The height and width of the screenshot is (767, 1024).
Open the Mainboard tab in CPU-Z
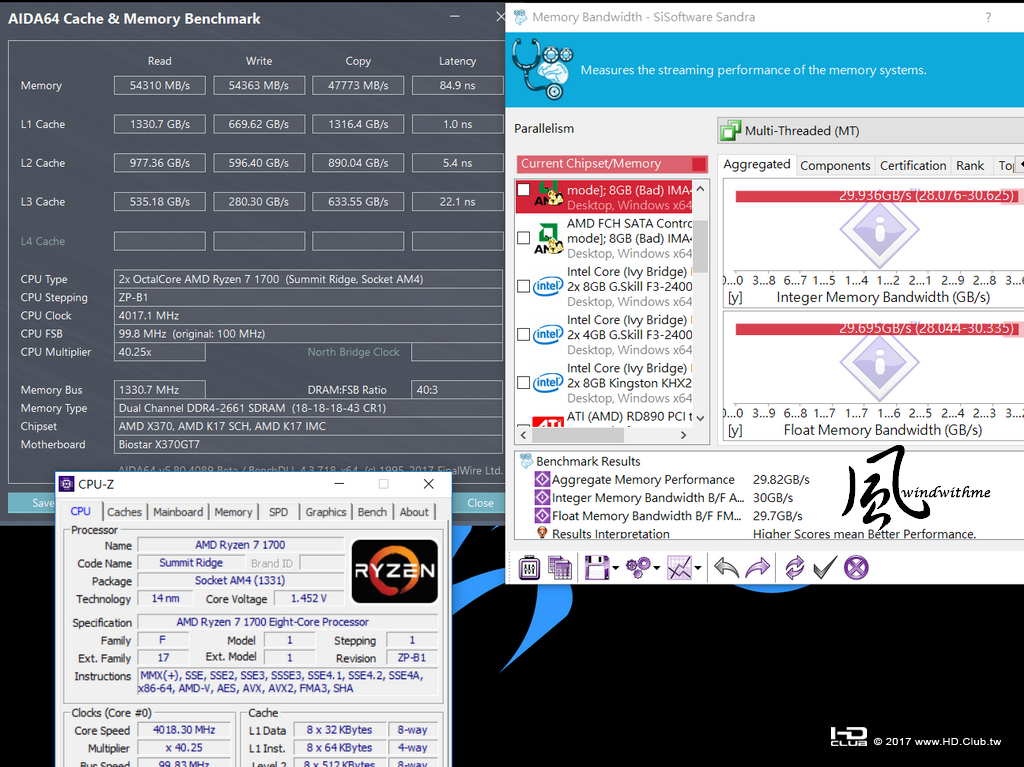(x=178, y=512)
